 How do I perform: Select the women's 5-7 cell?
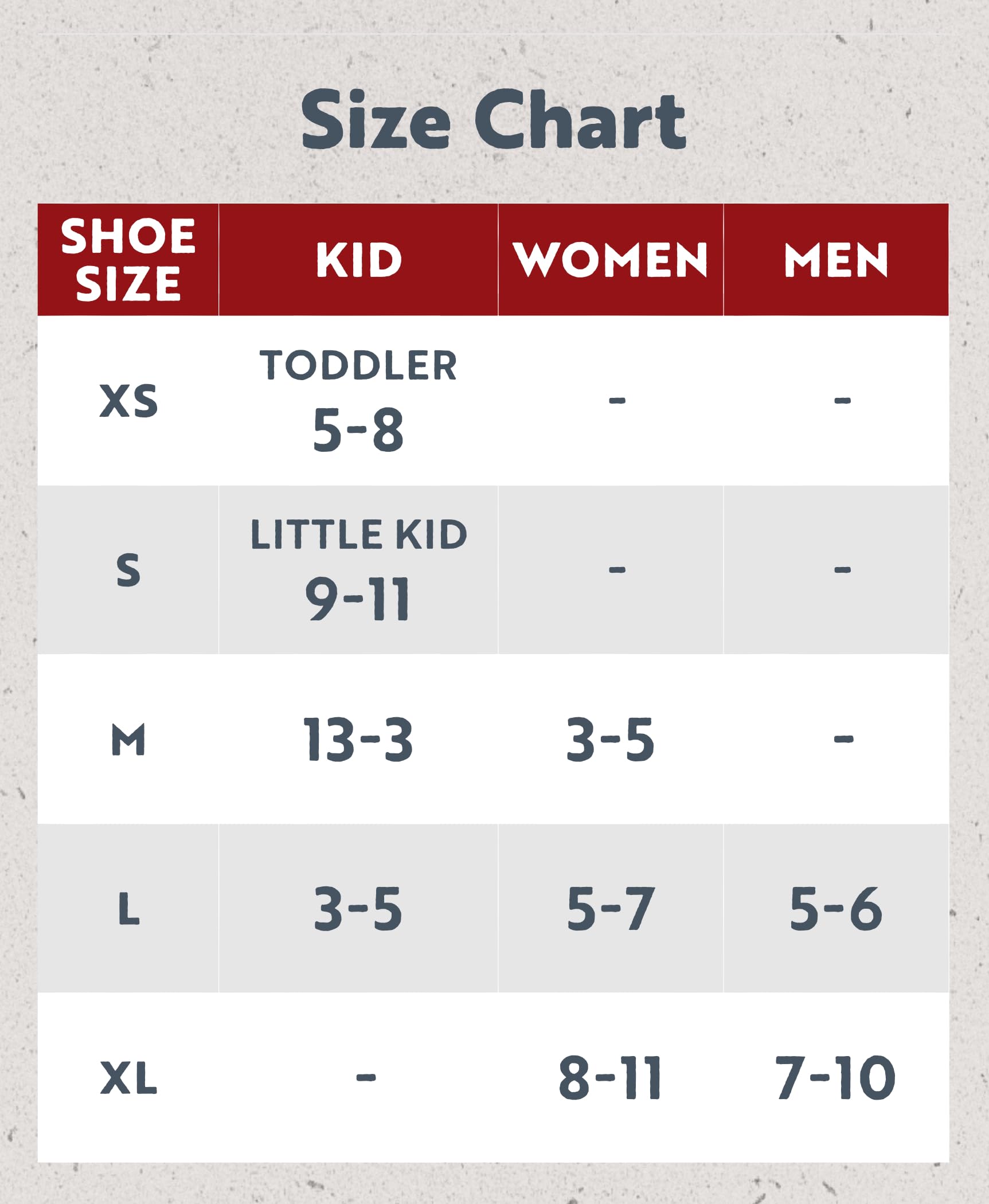point(610,909)
